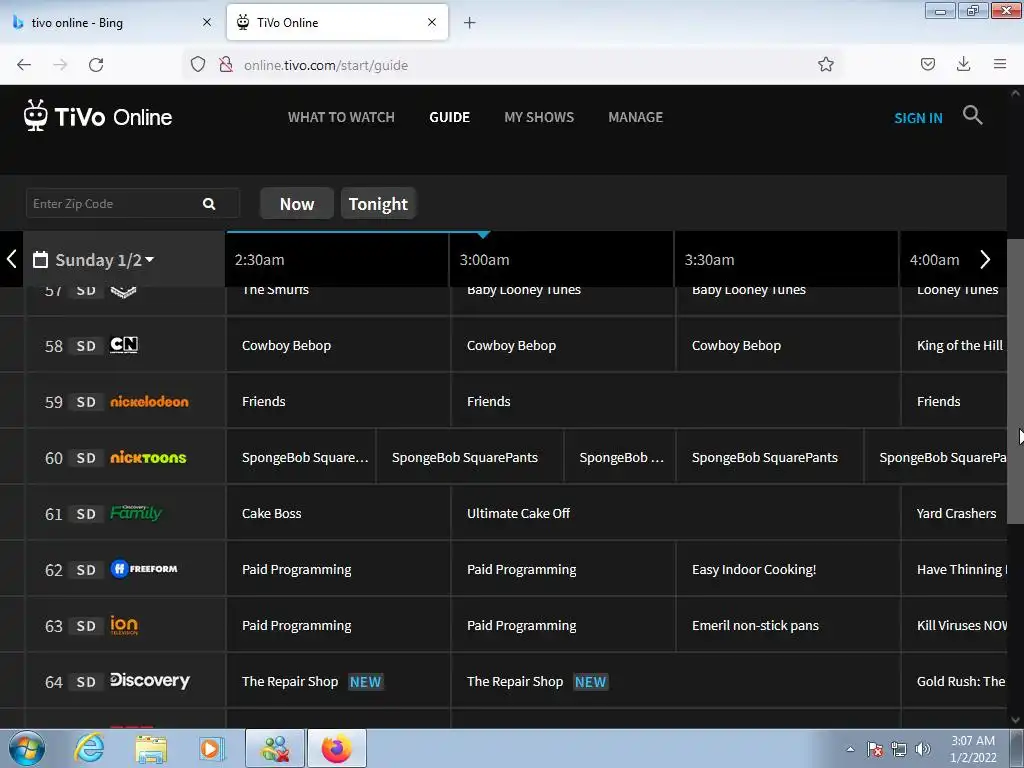Click the insecure connection padlock icon
The width and height of the screenshot is (1024, 768).
226,64
